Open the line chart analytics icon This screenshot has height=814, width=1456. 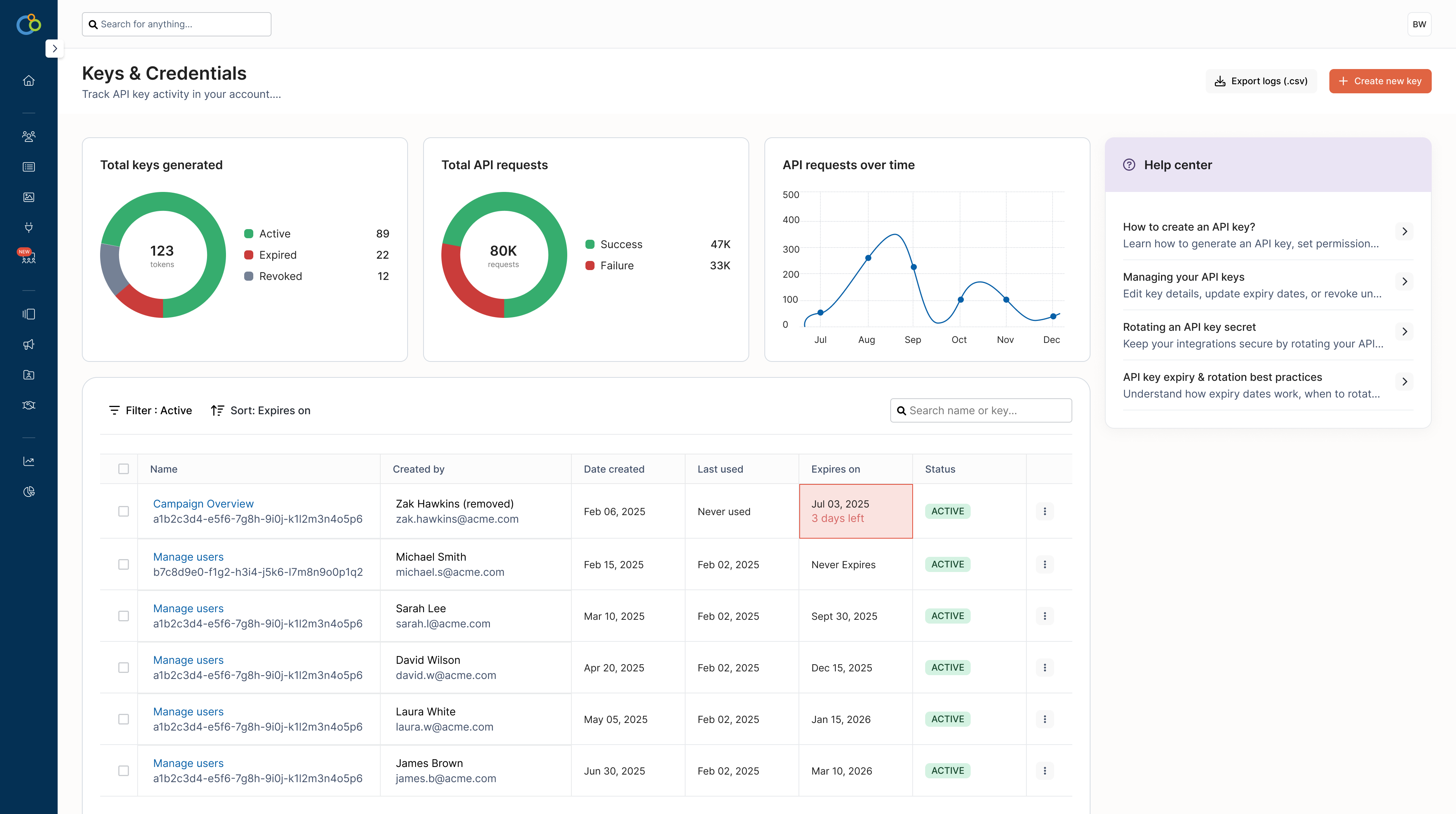pyautogui.click(x=29, y=461)
